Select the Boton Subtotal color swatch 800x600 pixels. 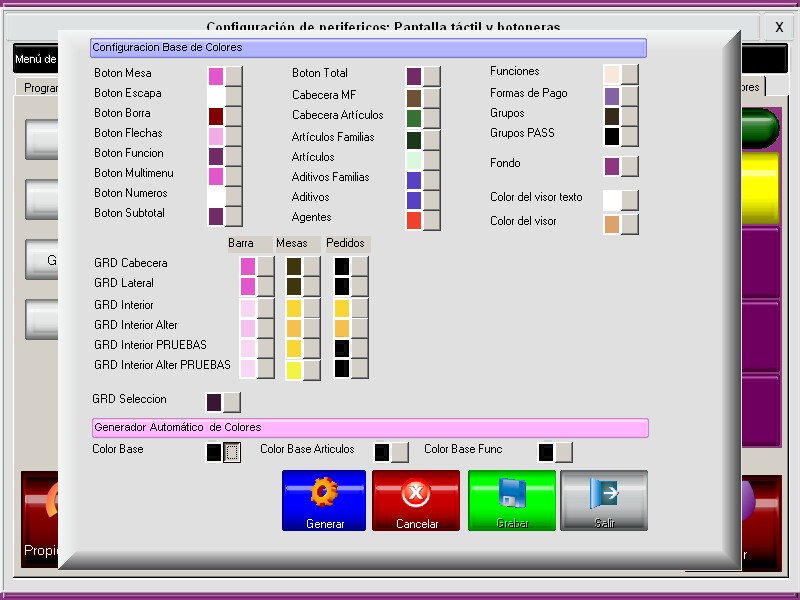216,216
